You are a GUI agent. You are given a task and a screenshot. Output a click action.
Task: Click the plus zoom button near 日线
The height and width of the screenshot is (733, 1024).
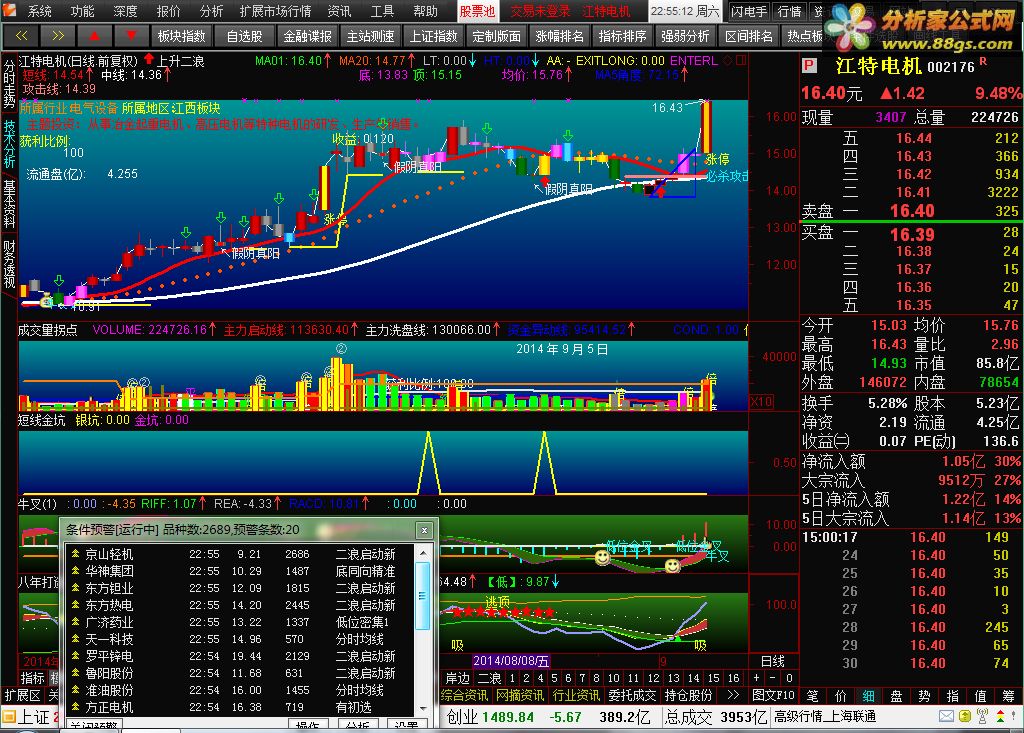pos(756,678)
